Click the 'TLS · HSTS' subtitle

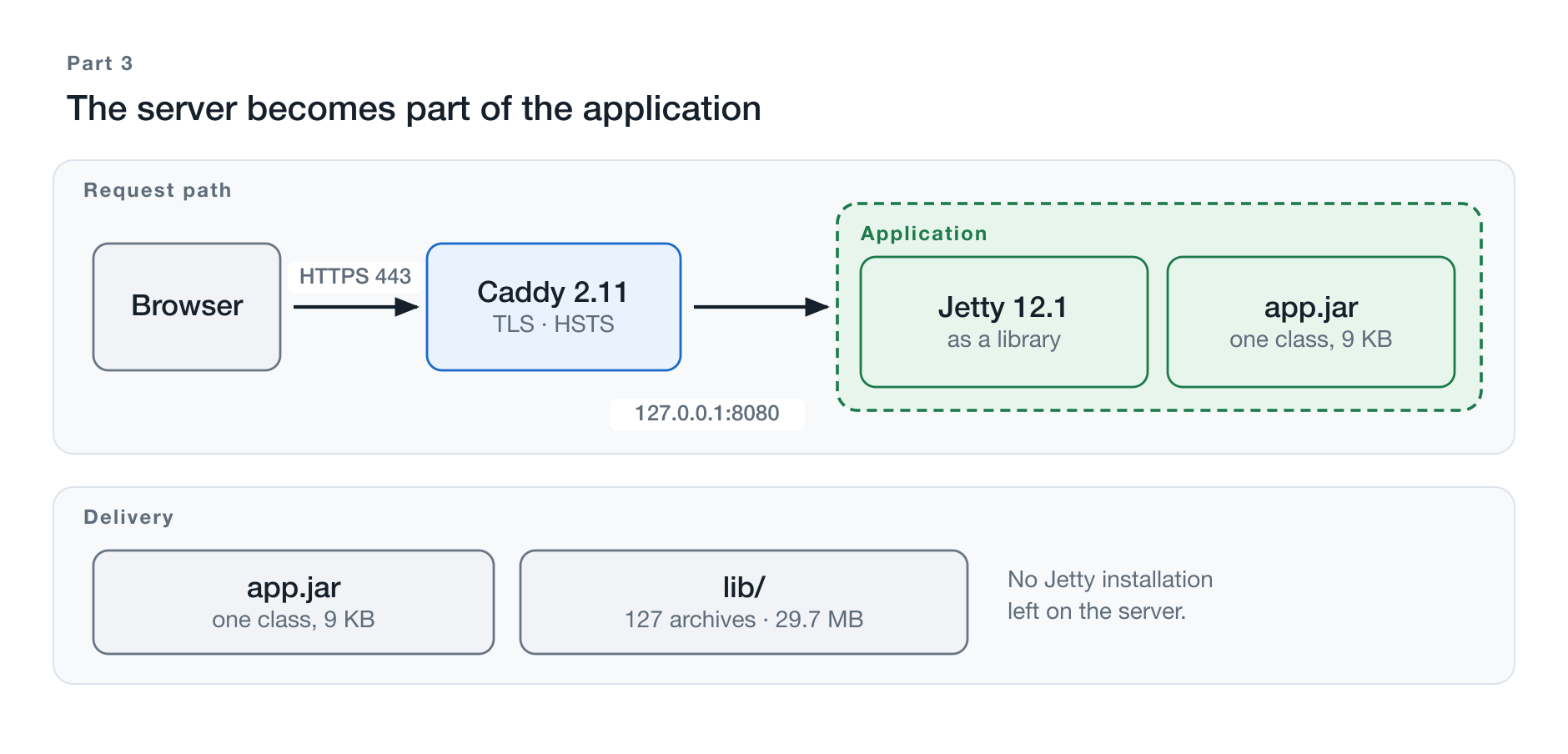click(x=554, y=324)
